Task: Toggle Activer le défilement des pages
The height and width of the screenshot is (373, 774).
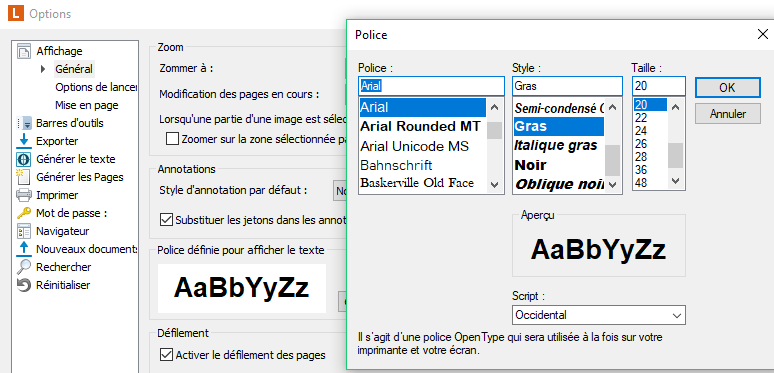Action: coord(166,354)
